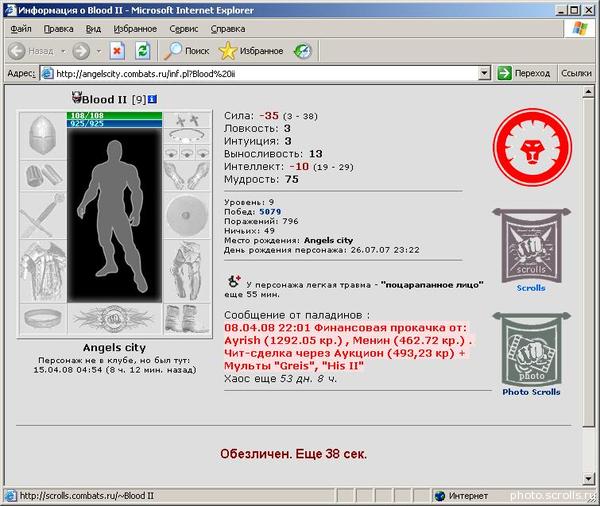Click the status bar page icon

[x=11, y=496]
